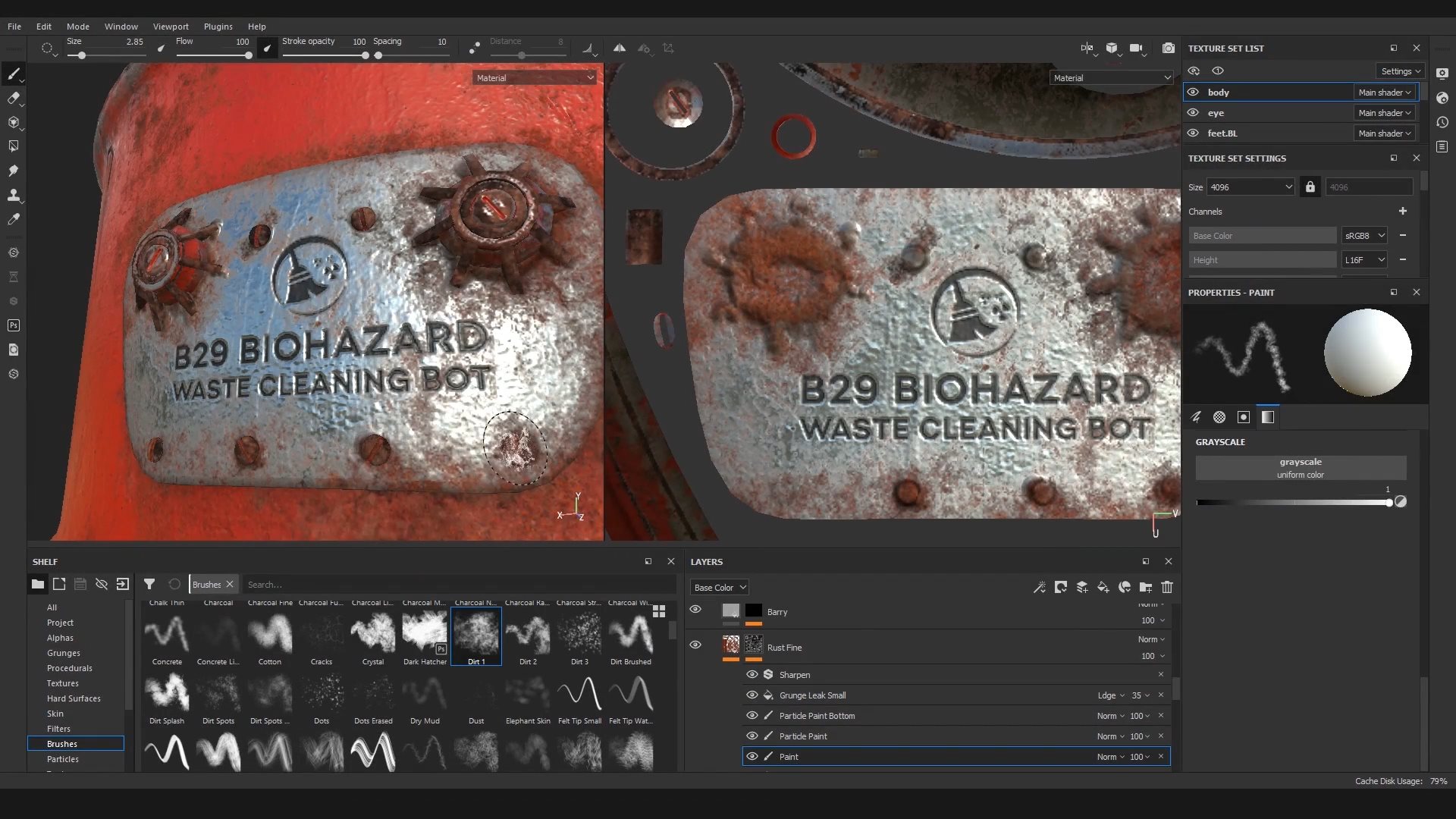1456x819 pixels.
Task: Add a folder in Layers panel
Action: click(x=1146, y=587)
